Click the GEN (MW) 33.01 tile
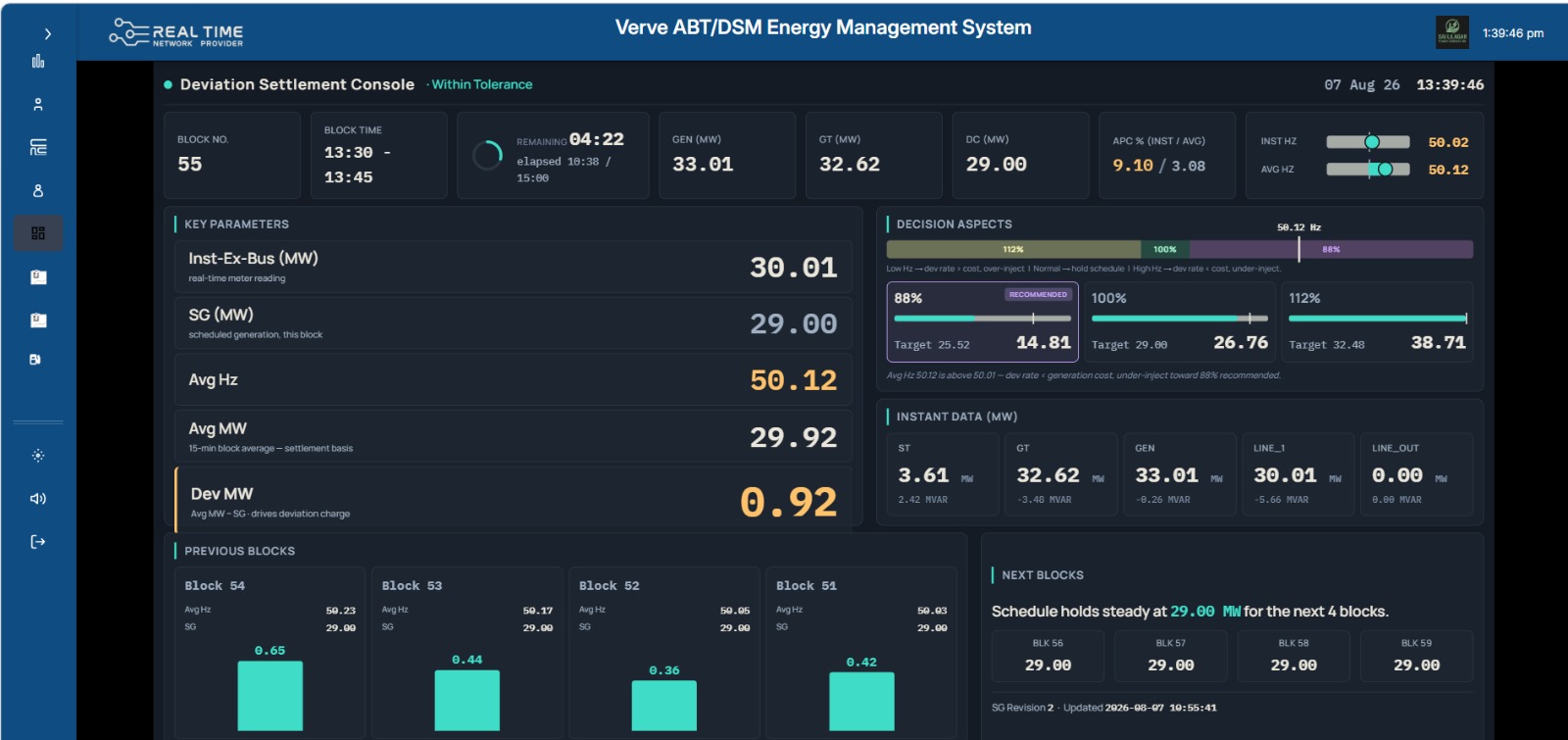The width and height of the screenshot is (1568, 740). click(x=727, y=155)
